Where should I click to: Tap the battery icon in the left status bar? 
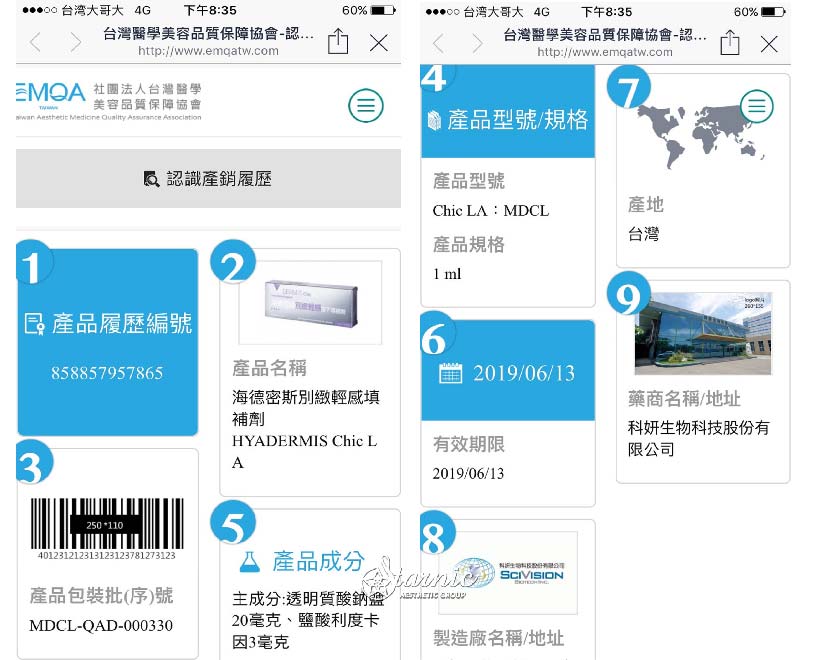pos(384,10)
